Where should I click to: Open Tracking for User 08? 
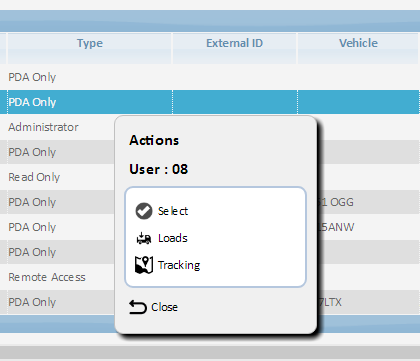[x=179, y=265]
